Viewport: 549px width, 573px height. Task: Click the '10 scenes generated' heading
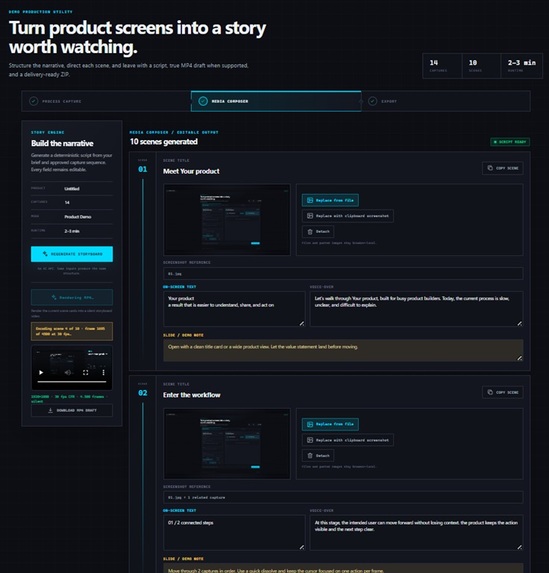click(x=164, y=142)
